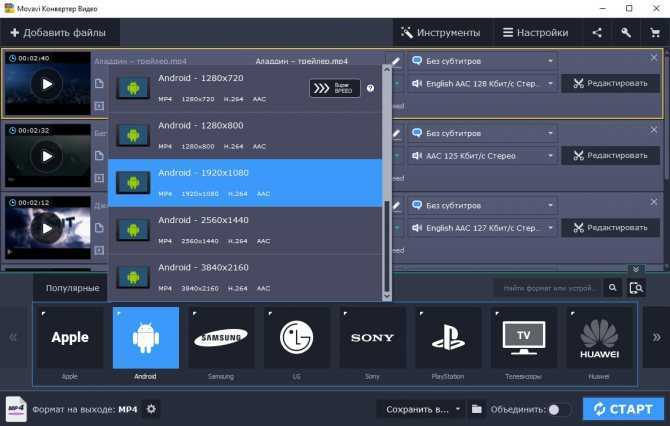Image resolution: width=670 pixels, height=426 pixels.
Task: Click the share icon in top toolbar
Action: coord(597,32)
